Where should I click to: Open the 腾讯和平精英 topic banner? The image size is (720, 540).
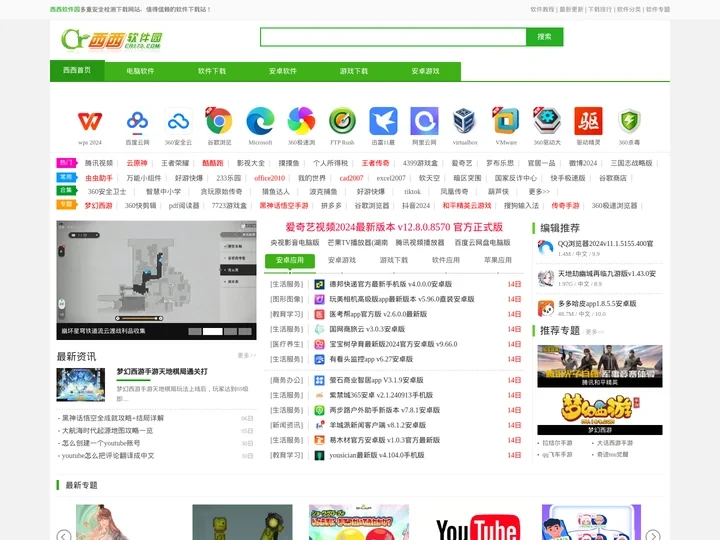click(600, 366)
